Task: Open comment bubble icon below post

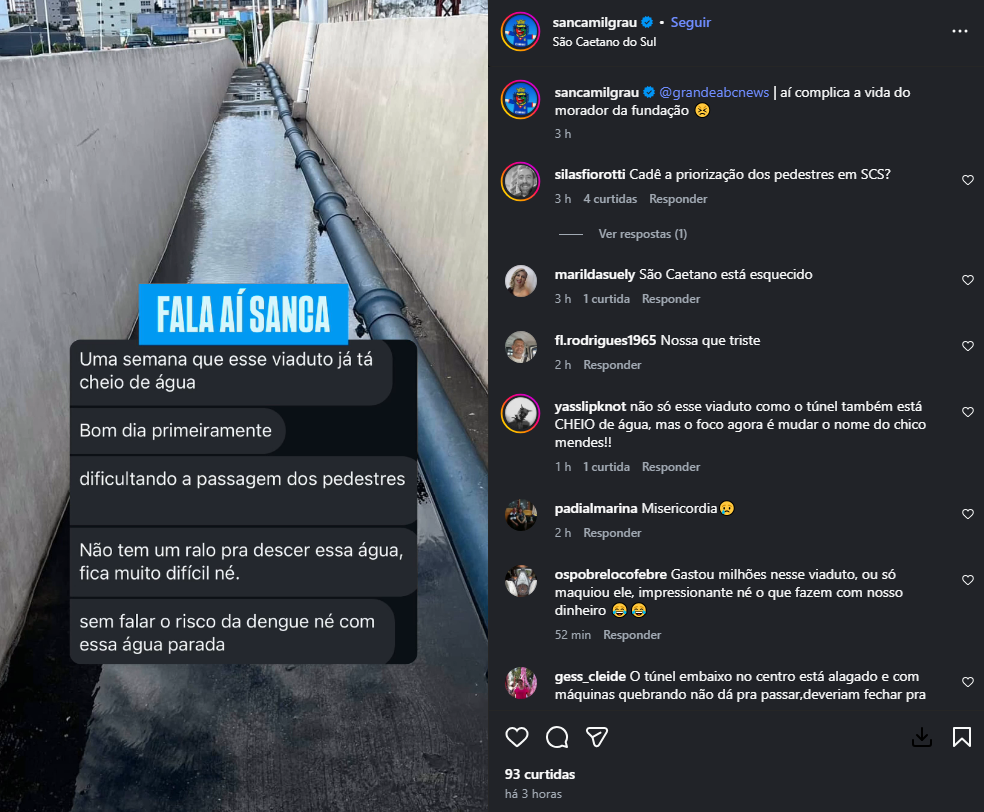Action: [557, 737]
